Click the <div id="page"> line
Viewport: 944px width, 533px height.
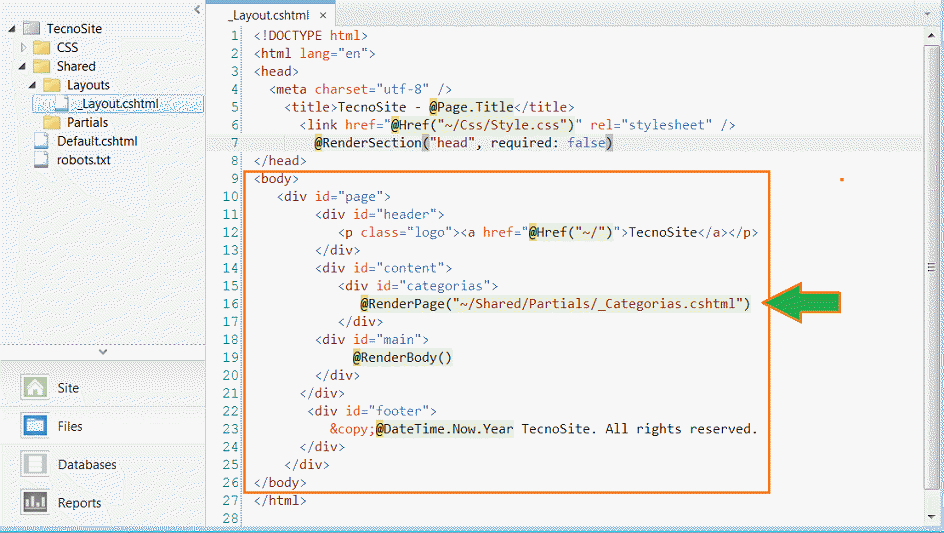tap(334, 196)
